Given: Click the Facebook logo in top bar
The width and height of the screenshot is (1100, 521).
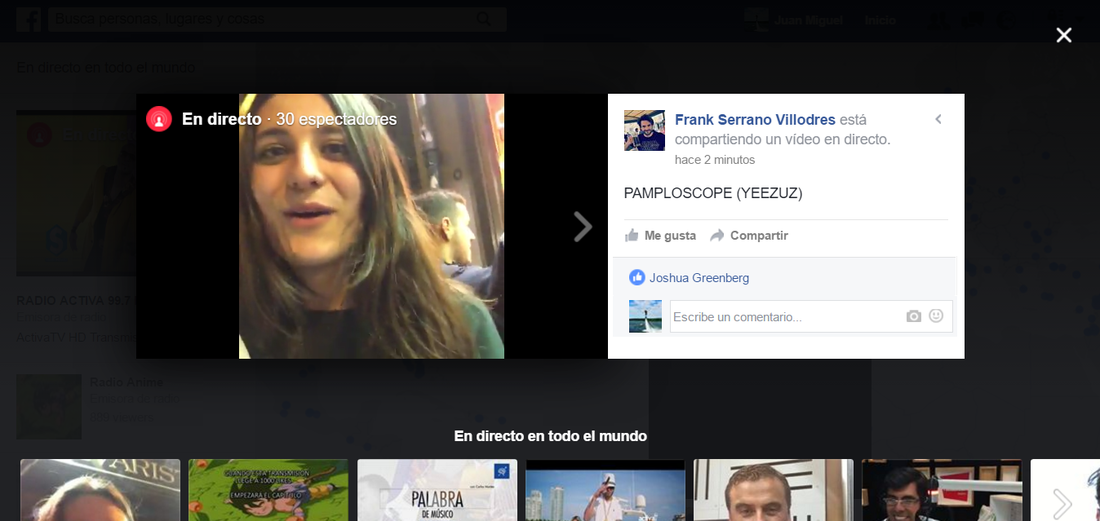Looking at the screenshot, I should pos(28,20).
